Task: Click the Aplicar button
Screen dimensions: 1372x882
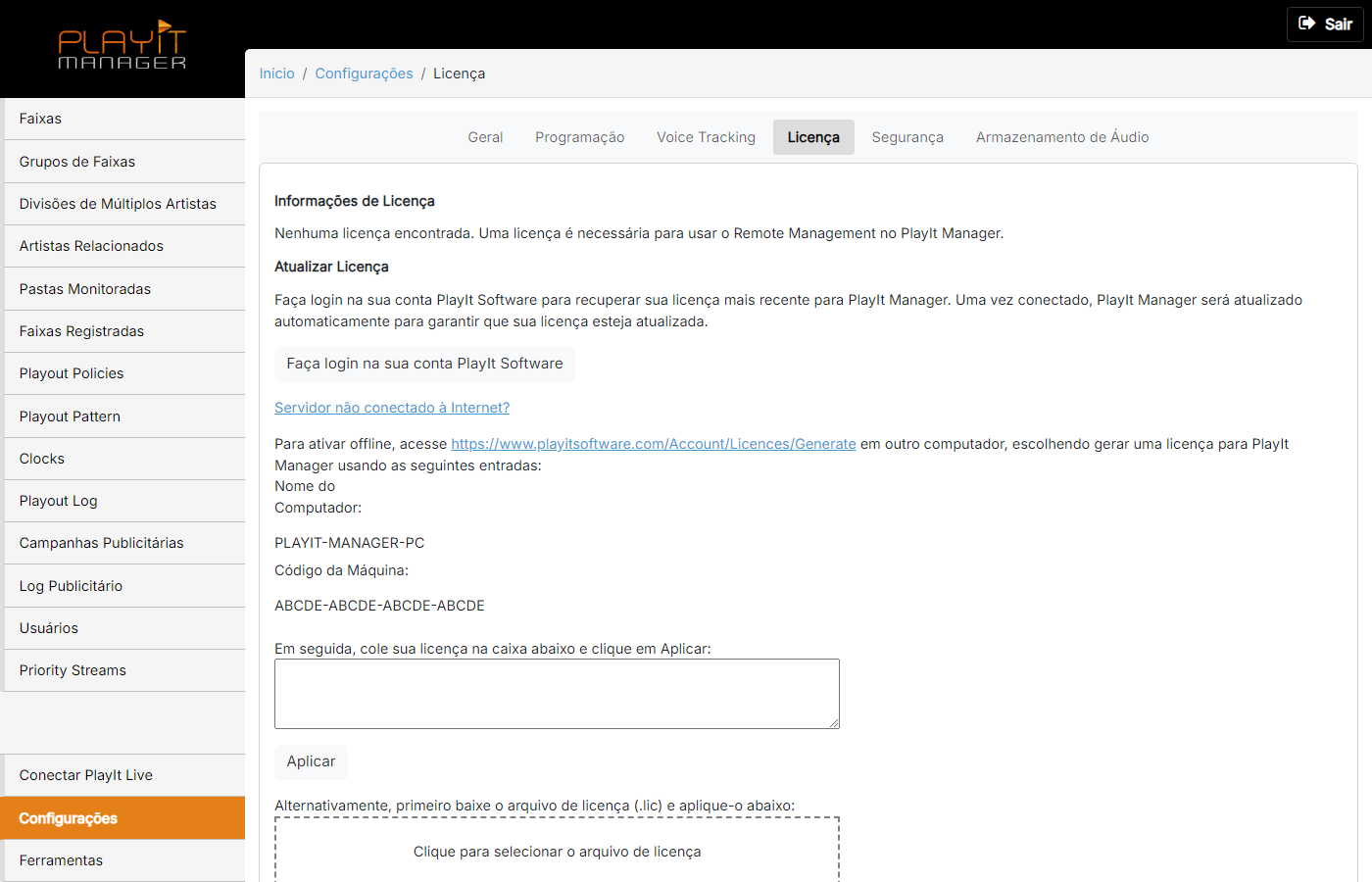Action: pyautogui.click(x=311, y=761)
